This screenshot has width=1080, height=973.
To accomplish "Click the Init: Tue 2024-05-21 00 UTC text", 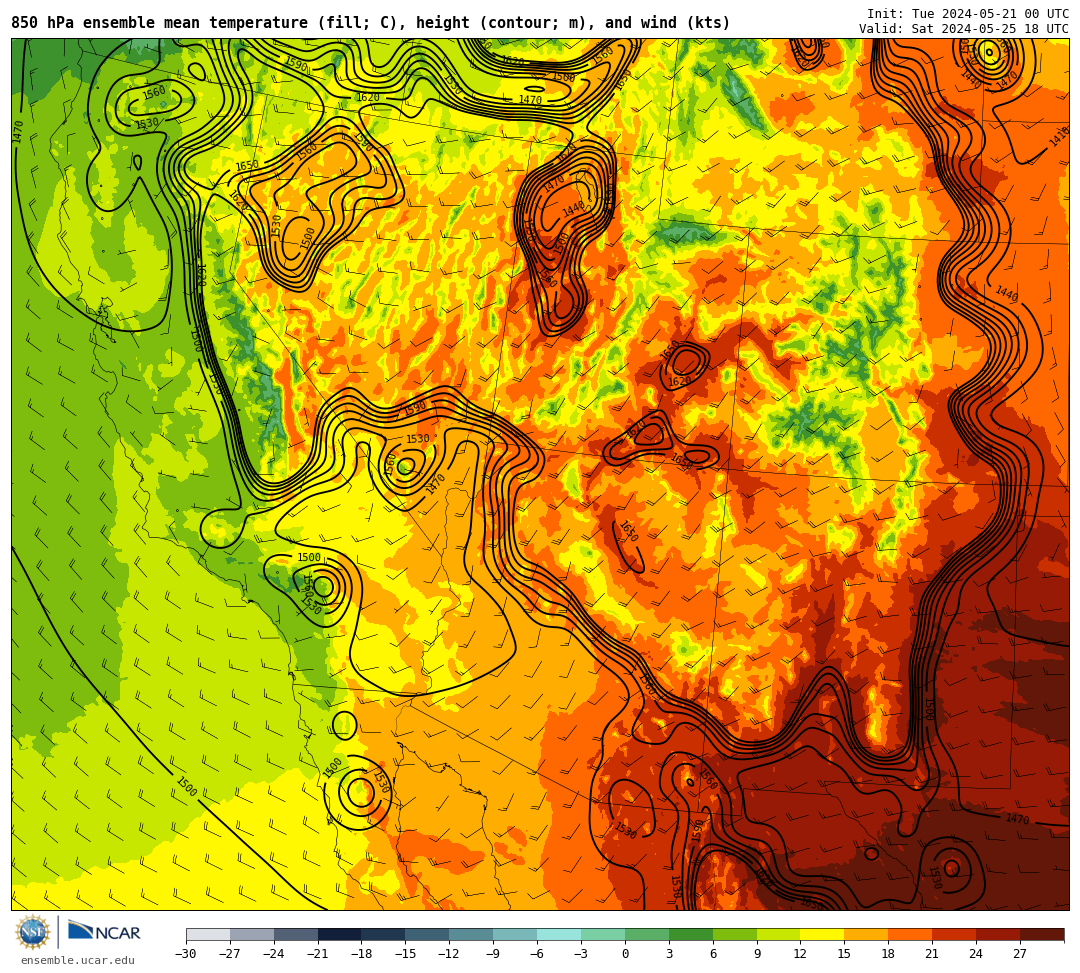I will pyautogui.click(x=968, y=14).
